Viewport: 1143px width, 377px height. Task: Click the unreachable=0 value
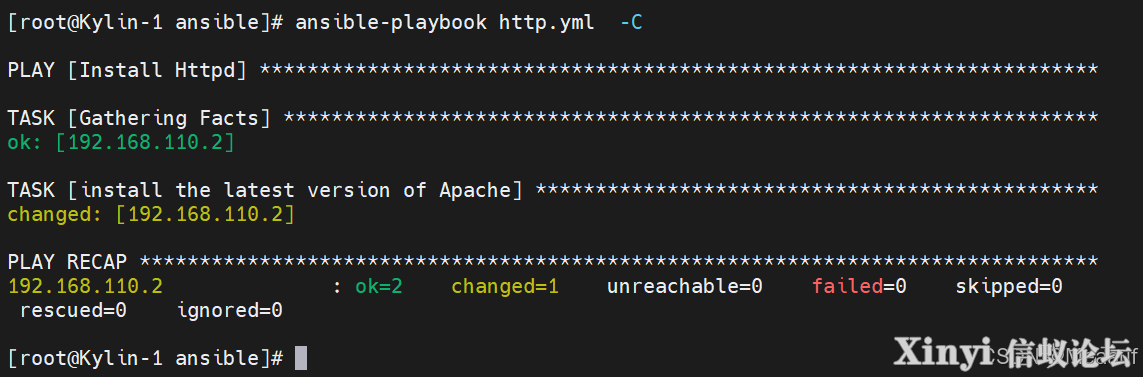click(684, 286)
